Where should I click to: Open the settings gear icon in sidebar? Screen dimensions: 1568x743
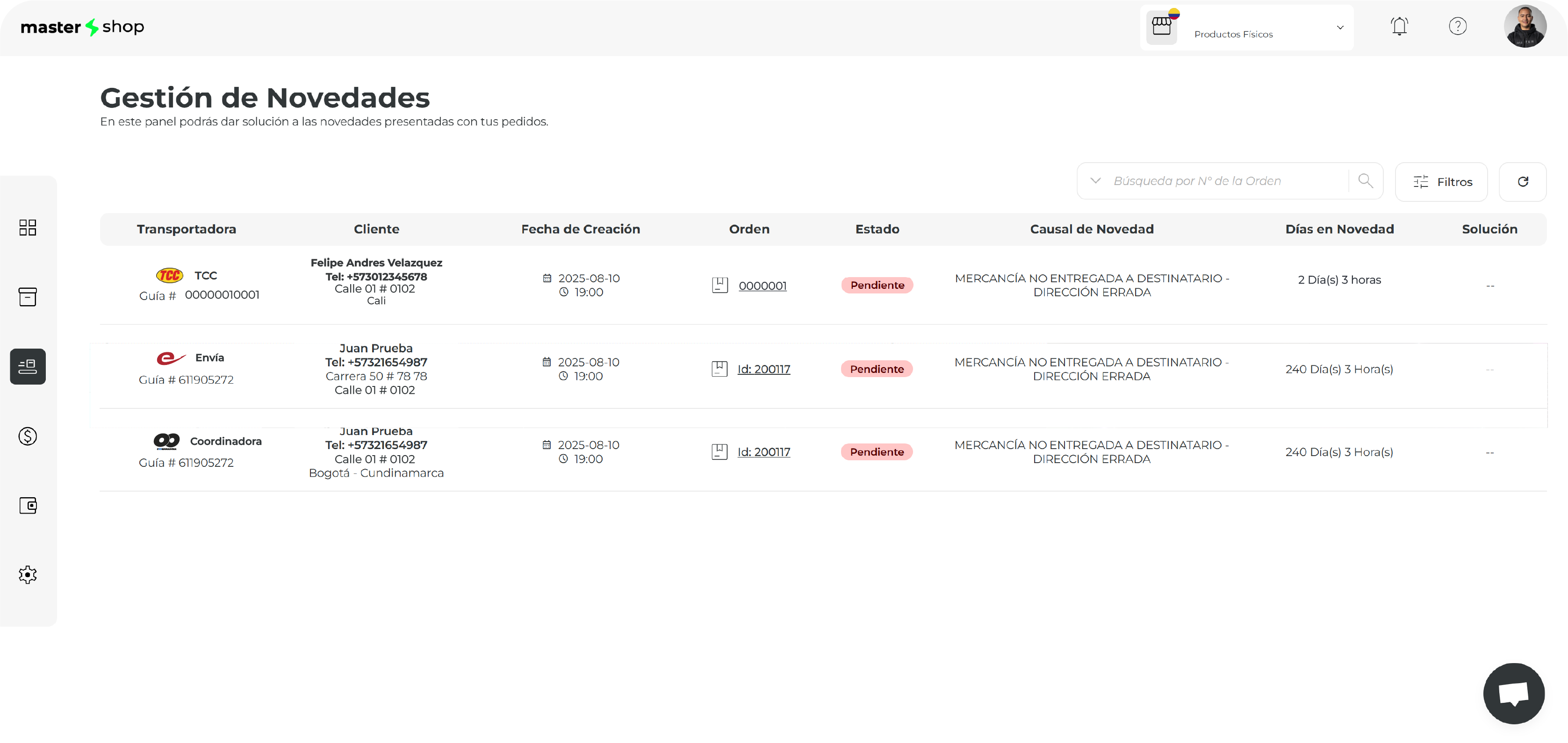[28, 574]
